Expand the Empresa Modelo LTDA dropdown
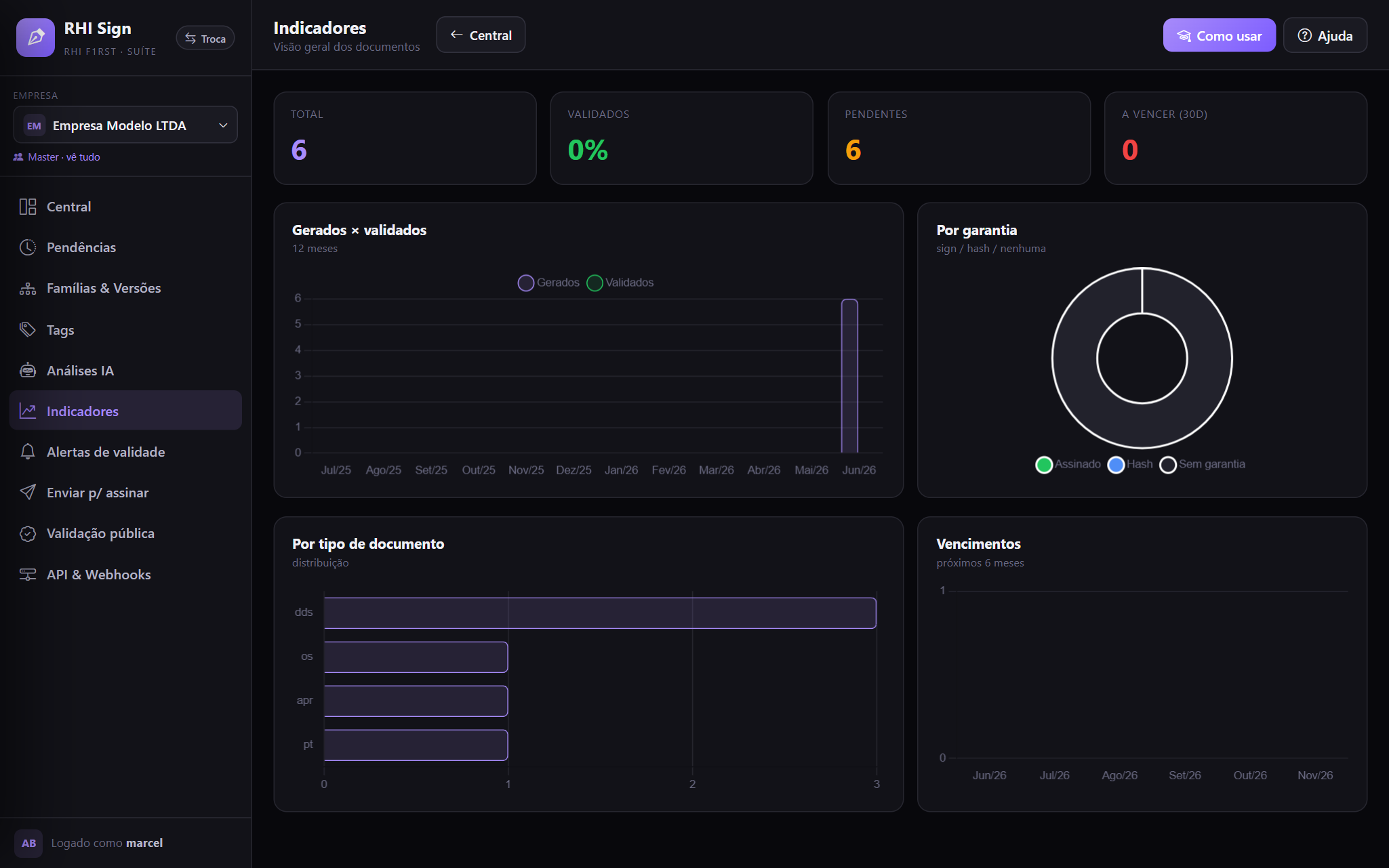The height and width of the screenshot is (868, 1389). tap(125, 125)
